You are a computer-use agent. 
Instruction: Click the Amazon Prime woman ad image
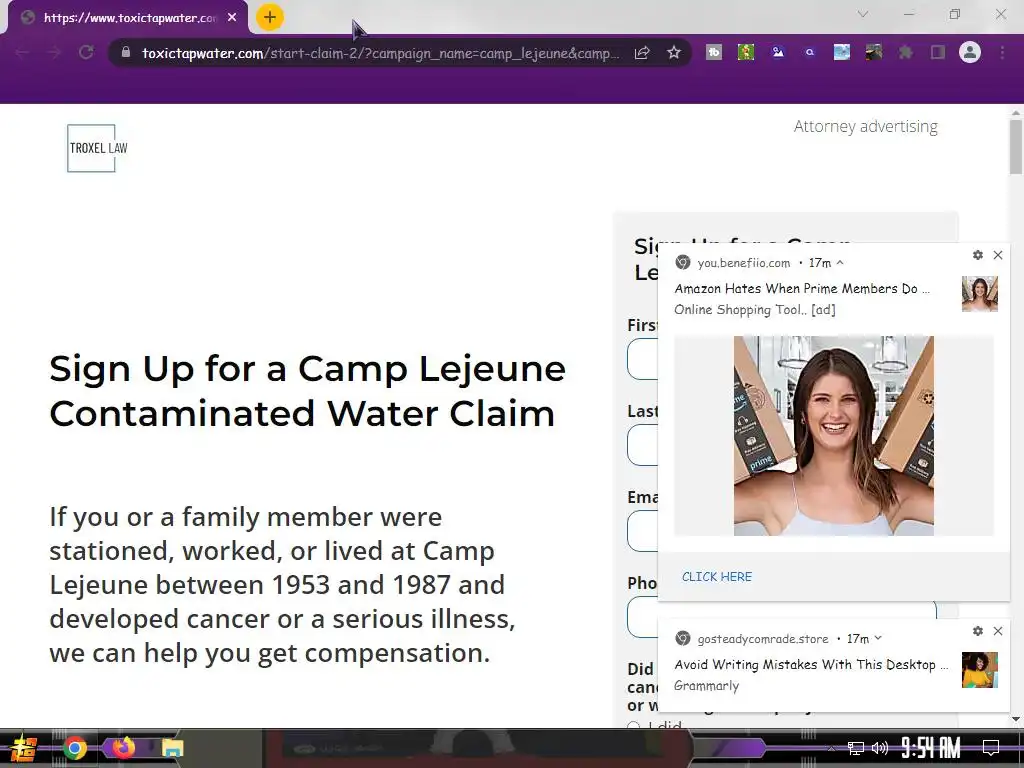point(834,436)
